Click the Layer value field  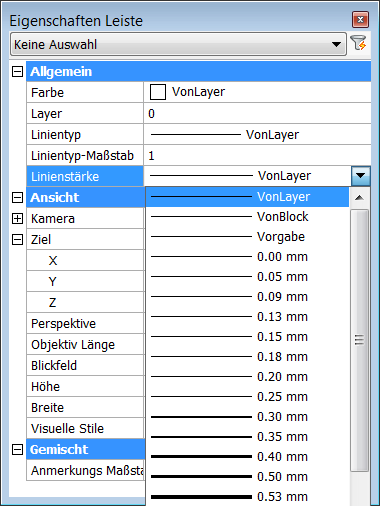pyautogui.click(x=257, y=114)
